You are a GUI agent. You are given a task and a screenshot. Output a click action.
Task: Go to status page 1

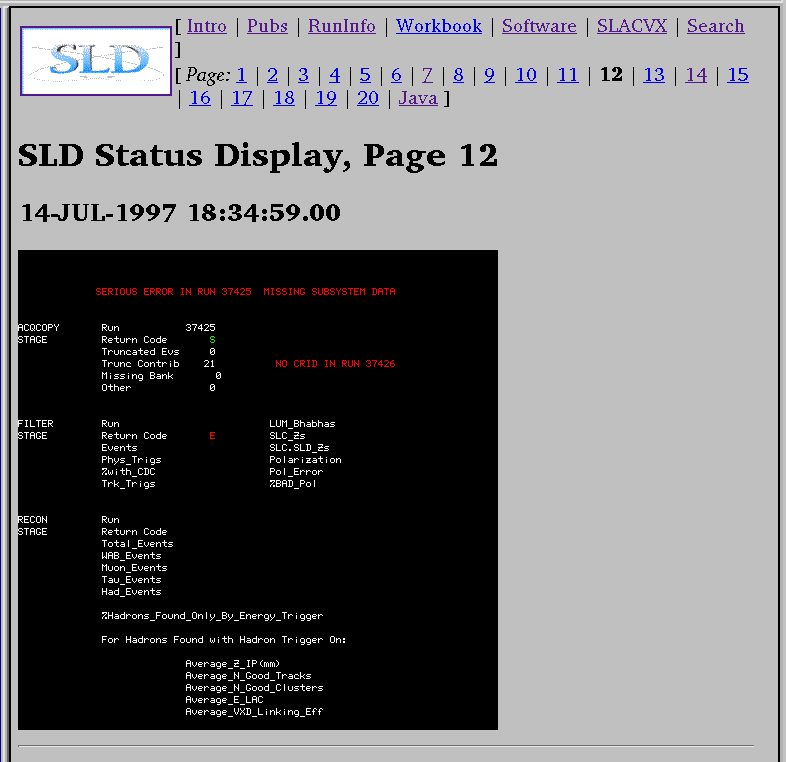tap(241, 75)
